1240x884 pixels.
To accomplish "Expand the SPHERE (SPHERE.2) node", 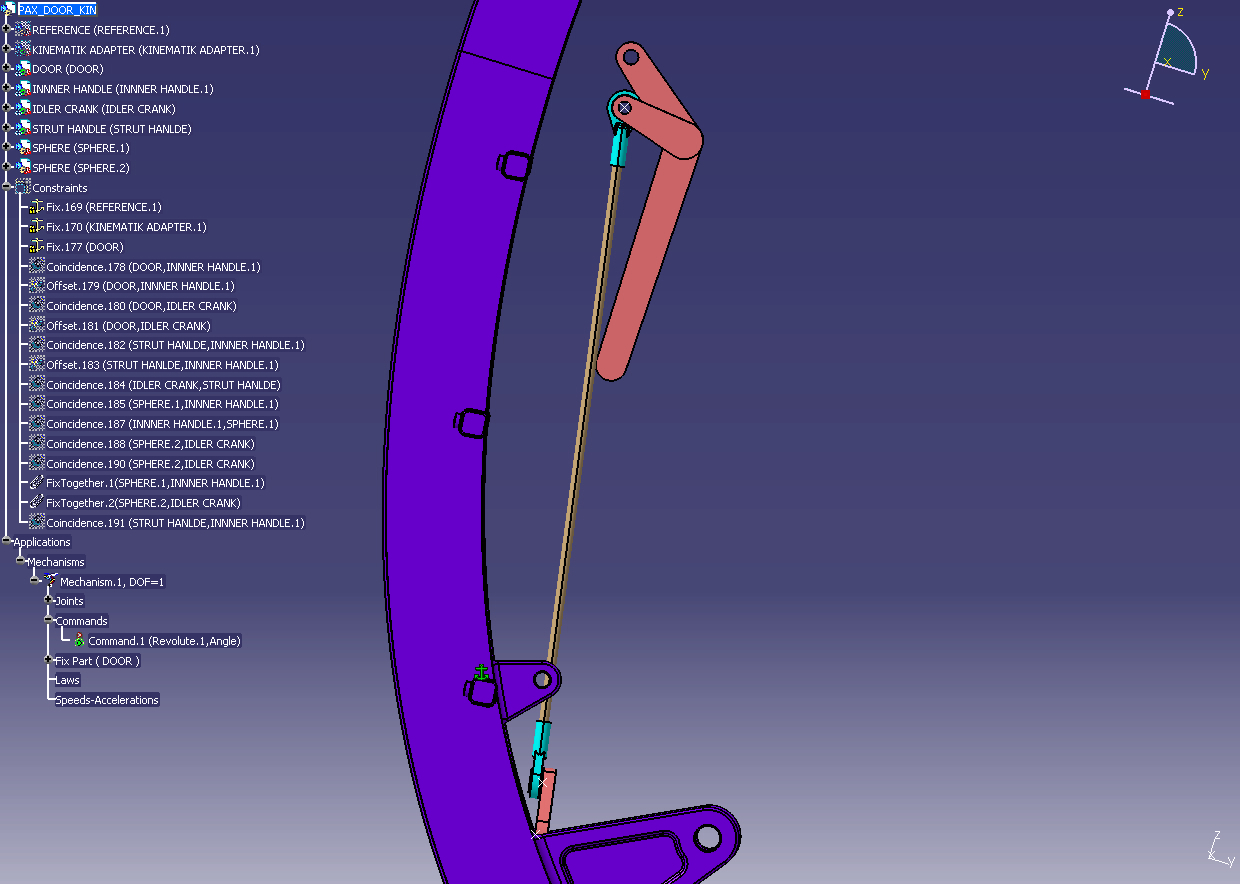I will tap(7, 167).
